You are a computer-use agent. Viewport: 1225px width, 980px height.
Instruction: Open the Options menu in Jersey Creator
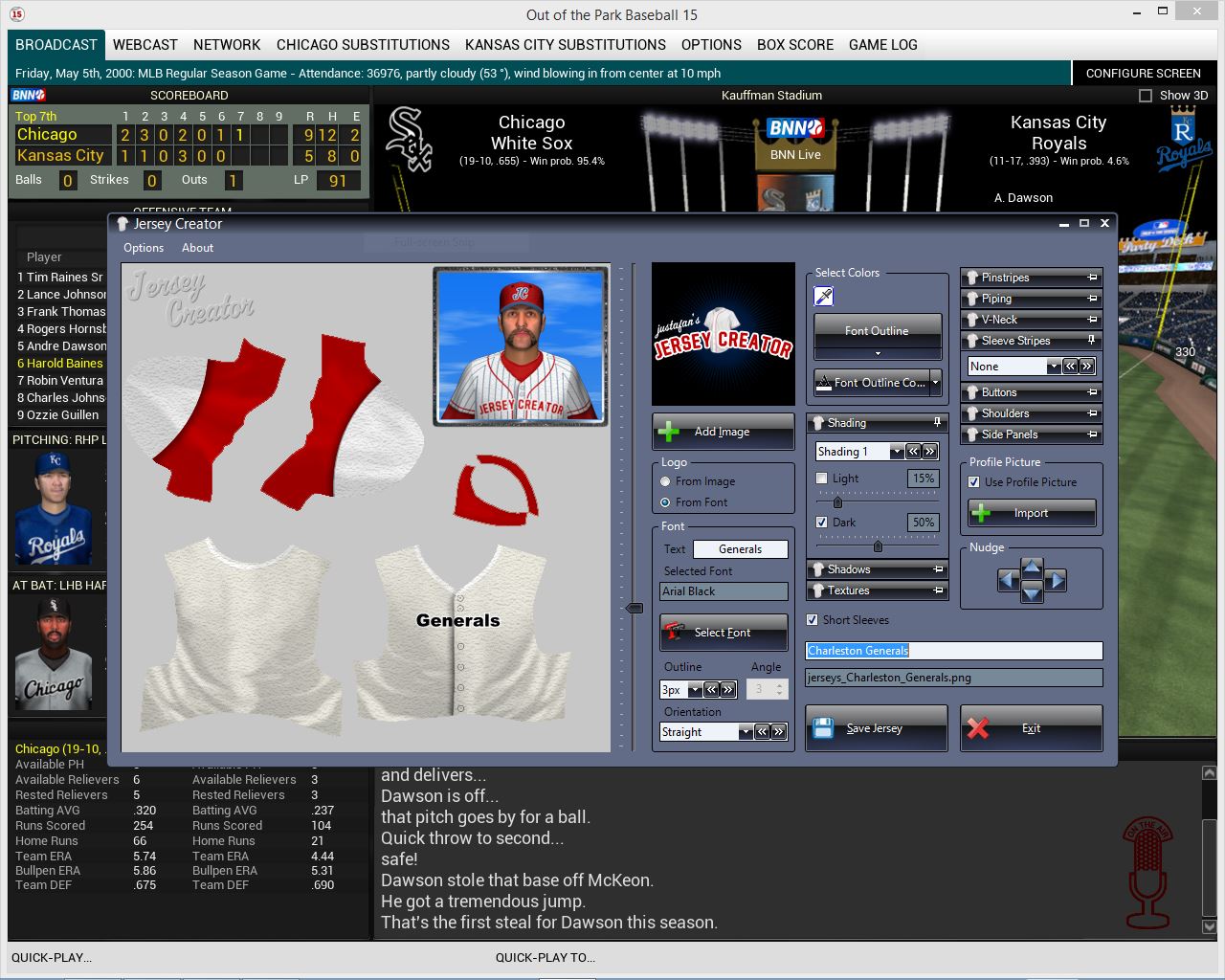point(144,248)
